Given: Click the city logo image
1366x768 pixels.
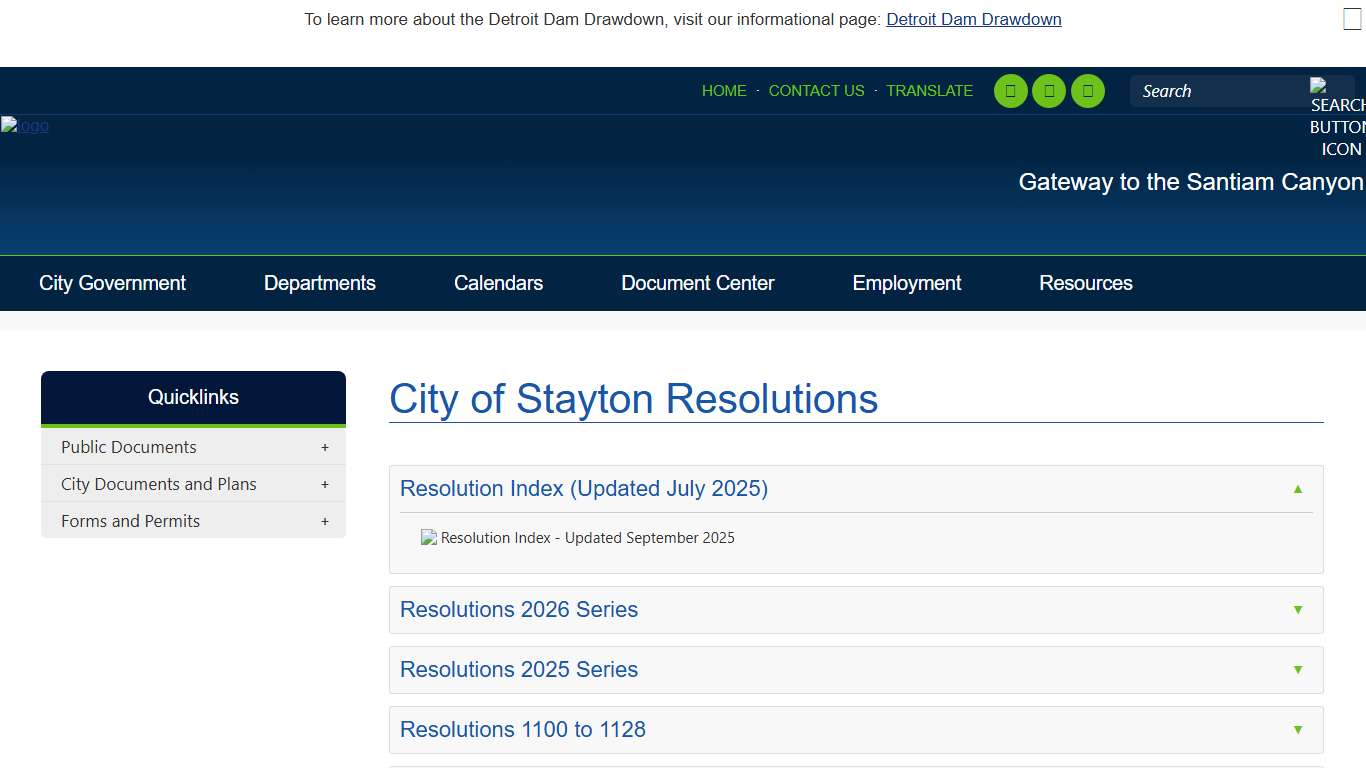Looking at the screenshot, I should (25, 126).
